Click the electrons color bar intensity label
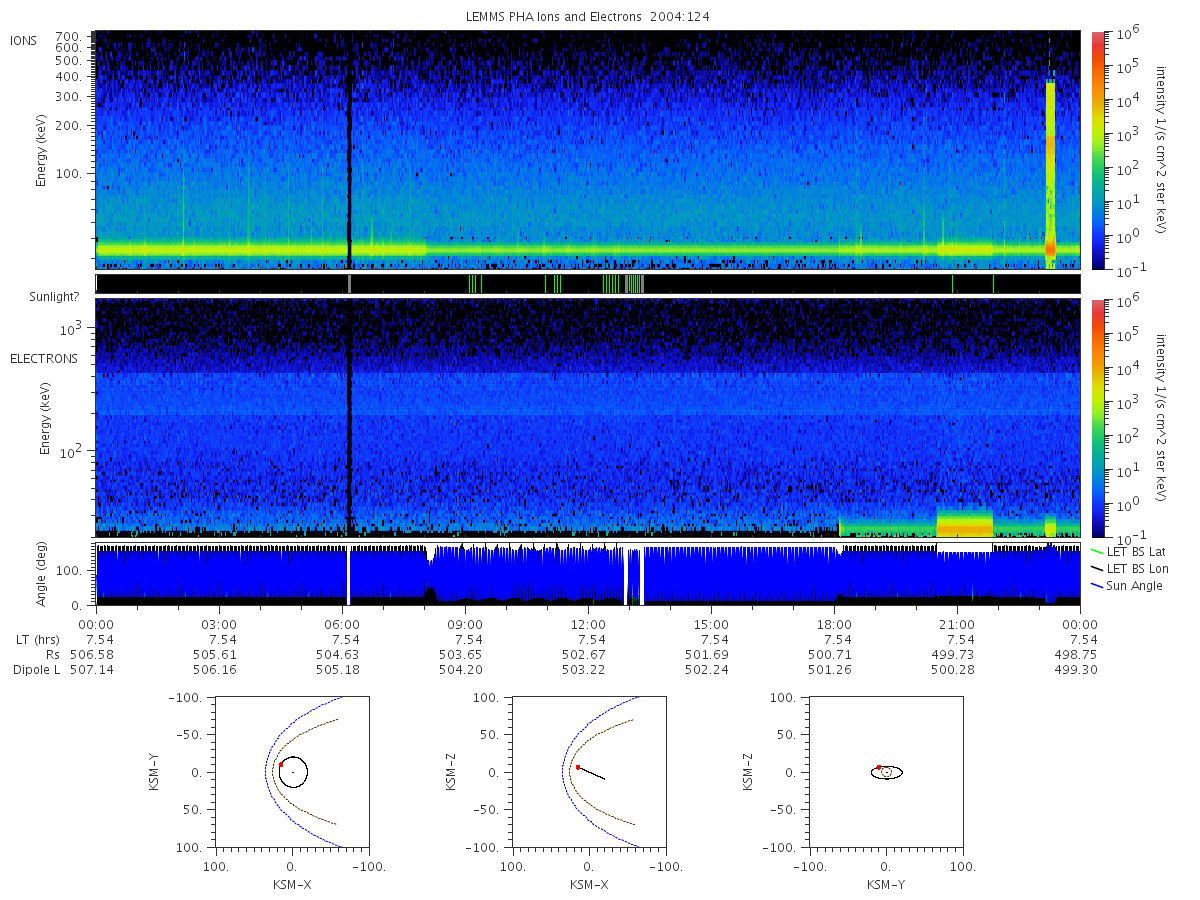The image size is (1200, 900). [x=1162, y=418]
